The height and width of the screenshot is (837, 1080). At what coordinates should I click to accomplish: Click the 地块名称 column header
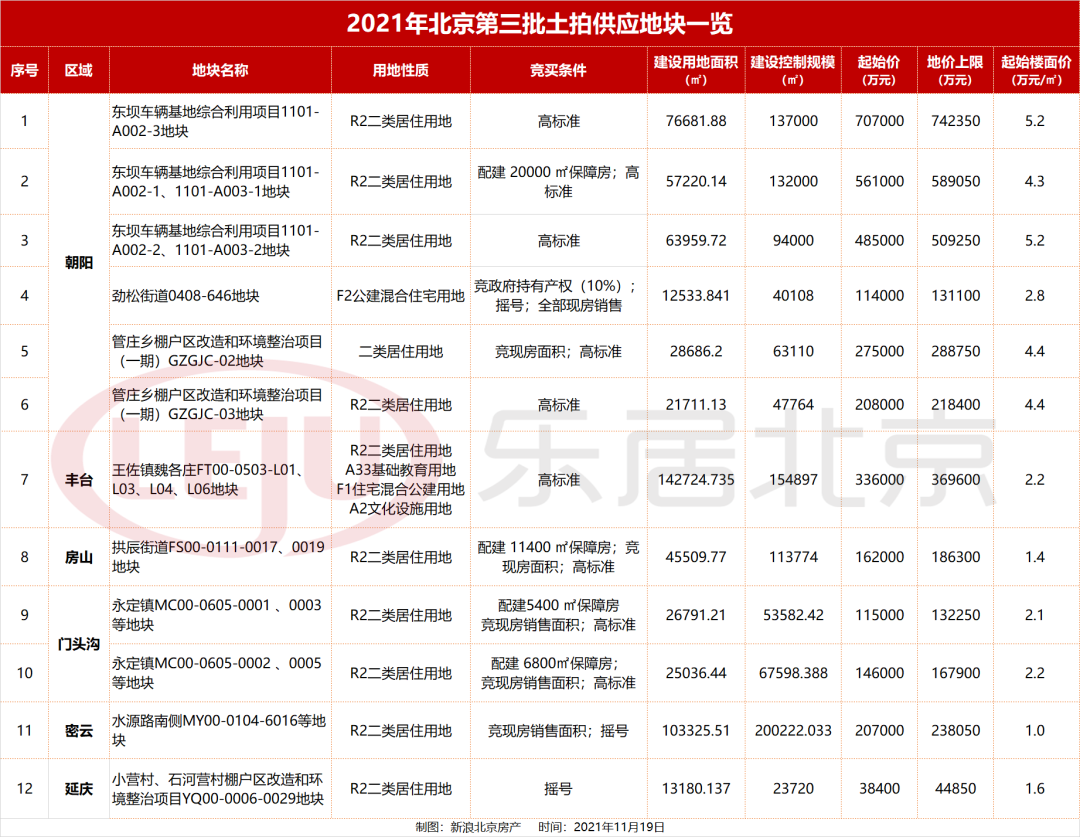click(x=220, y=70)
